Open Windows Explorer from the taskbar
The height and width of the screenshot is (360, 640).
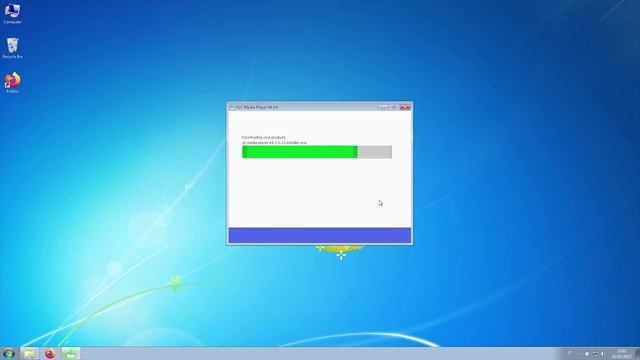pos(29,353)
